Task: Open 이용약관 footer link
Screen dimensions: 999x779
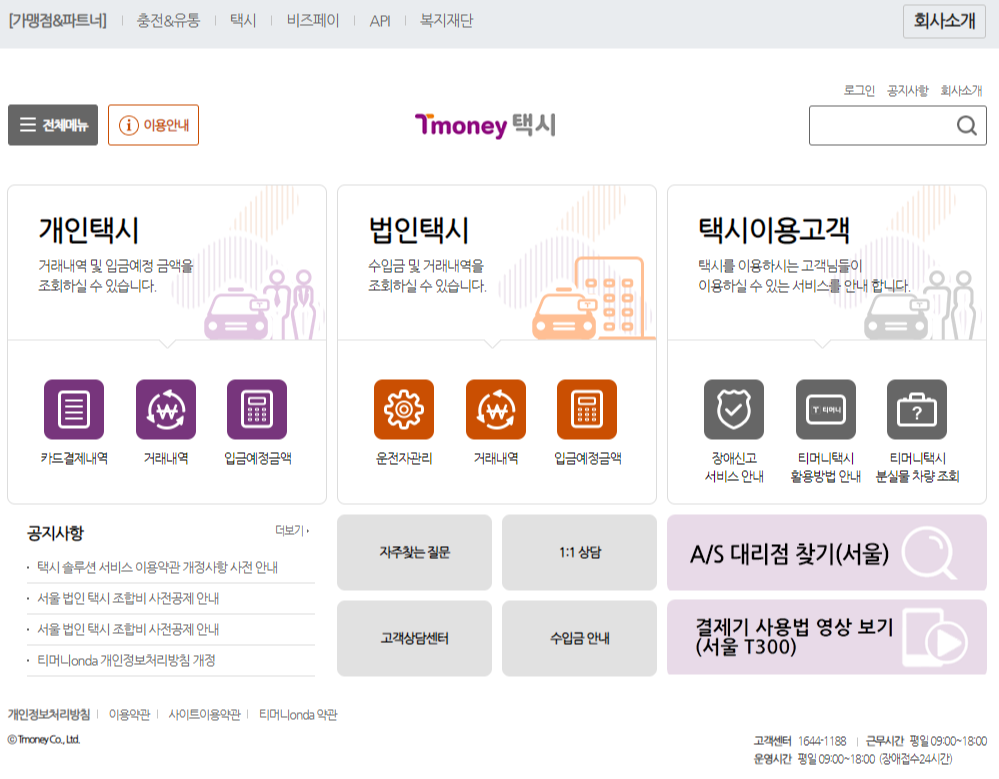Action: 129,715
